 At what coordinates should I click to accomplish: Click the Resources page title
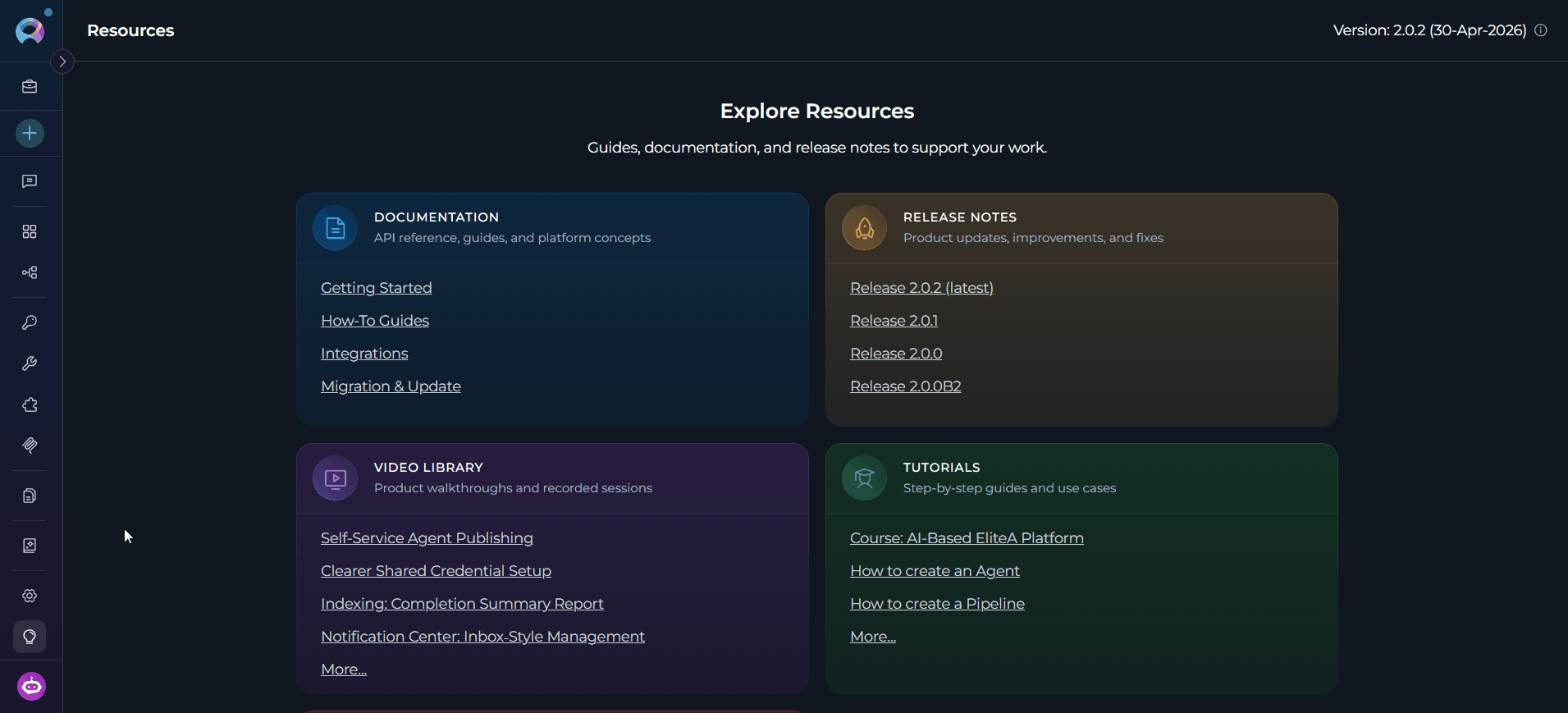point(130,30)
